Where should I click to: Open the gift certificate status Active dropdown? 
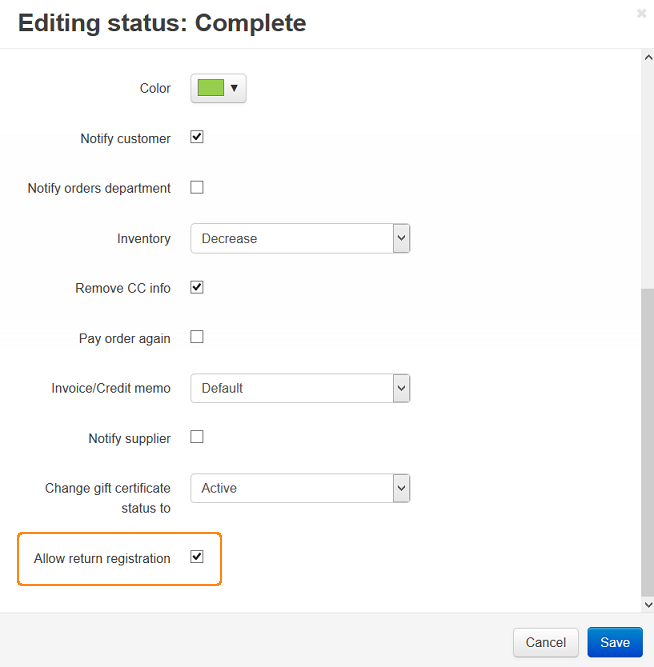300,488
